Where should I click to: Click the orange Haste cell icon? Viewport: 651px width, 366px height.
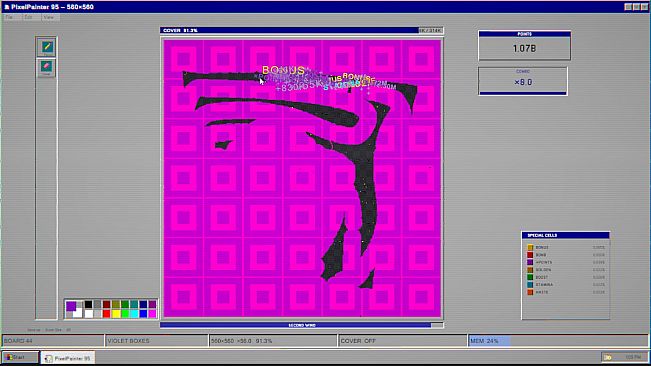pos(530,292)
